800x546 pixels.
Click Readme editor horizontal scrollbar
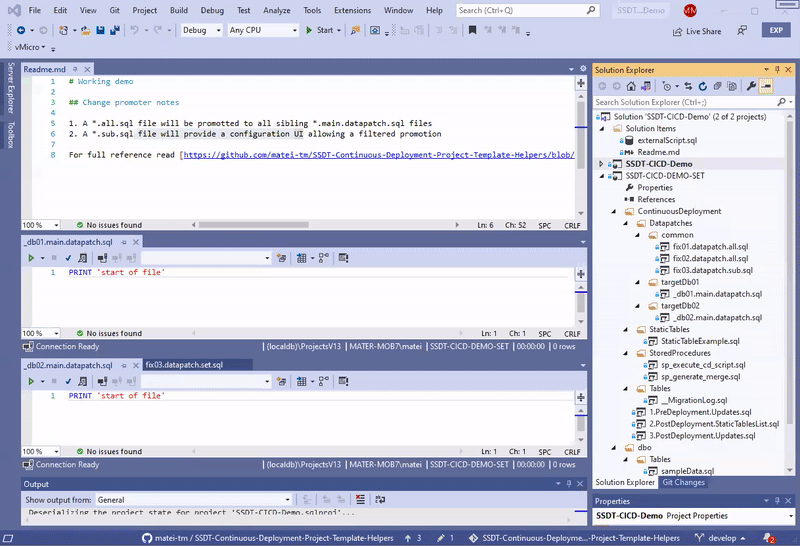pyautogui.click(x=254, y=225)
